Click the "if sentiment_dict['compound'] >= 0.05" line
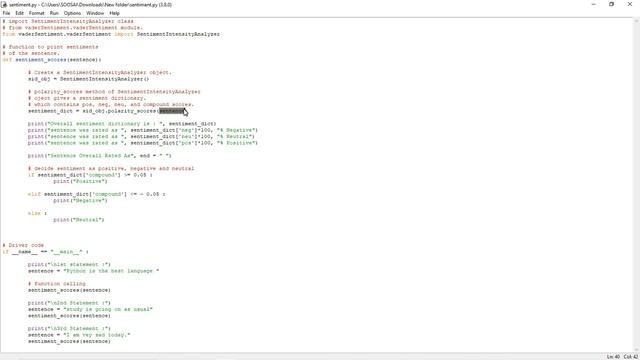Screen dimensions: 640x360 click(x=90, y=175)
